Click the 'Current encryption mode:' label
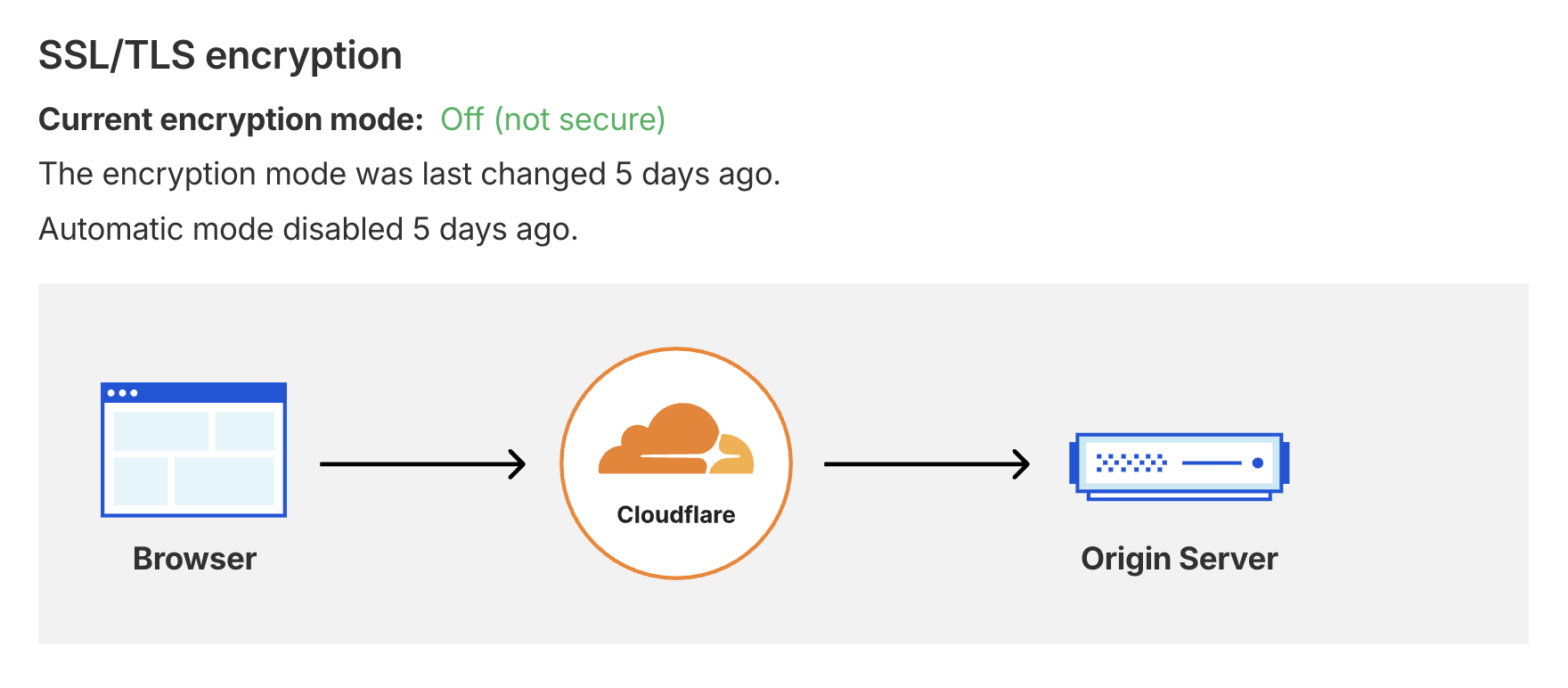The width and height of the screenshot is (1568, 688). [x=231, y=119]
